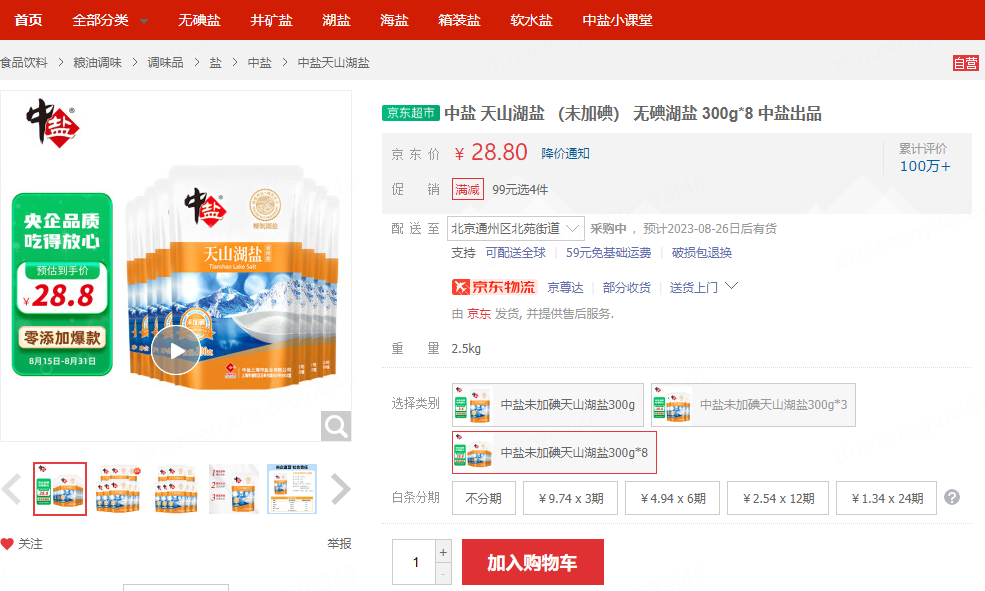
Task: Open the 海盐 category
Action: coord(394,20)
